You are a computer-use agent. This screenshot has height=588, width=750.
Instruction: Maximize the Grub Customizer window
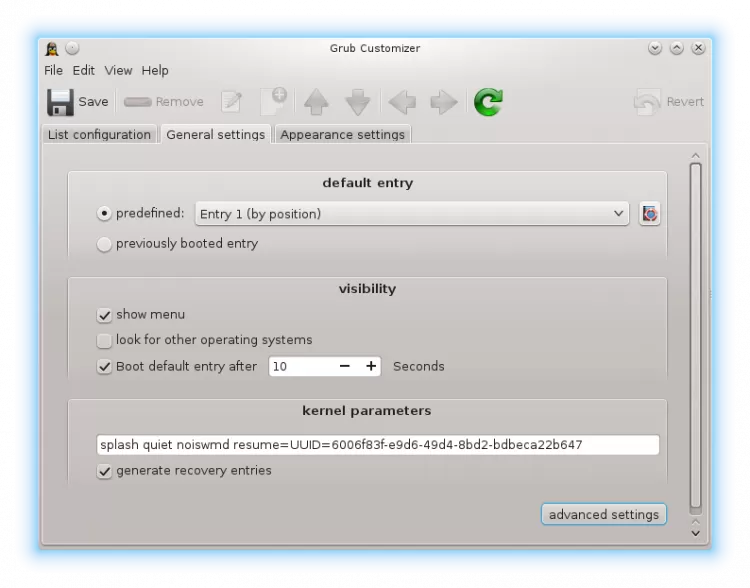(x=676, y=48)
